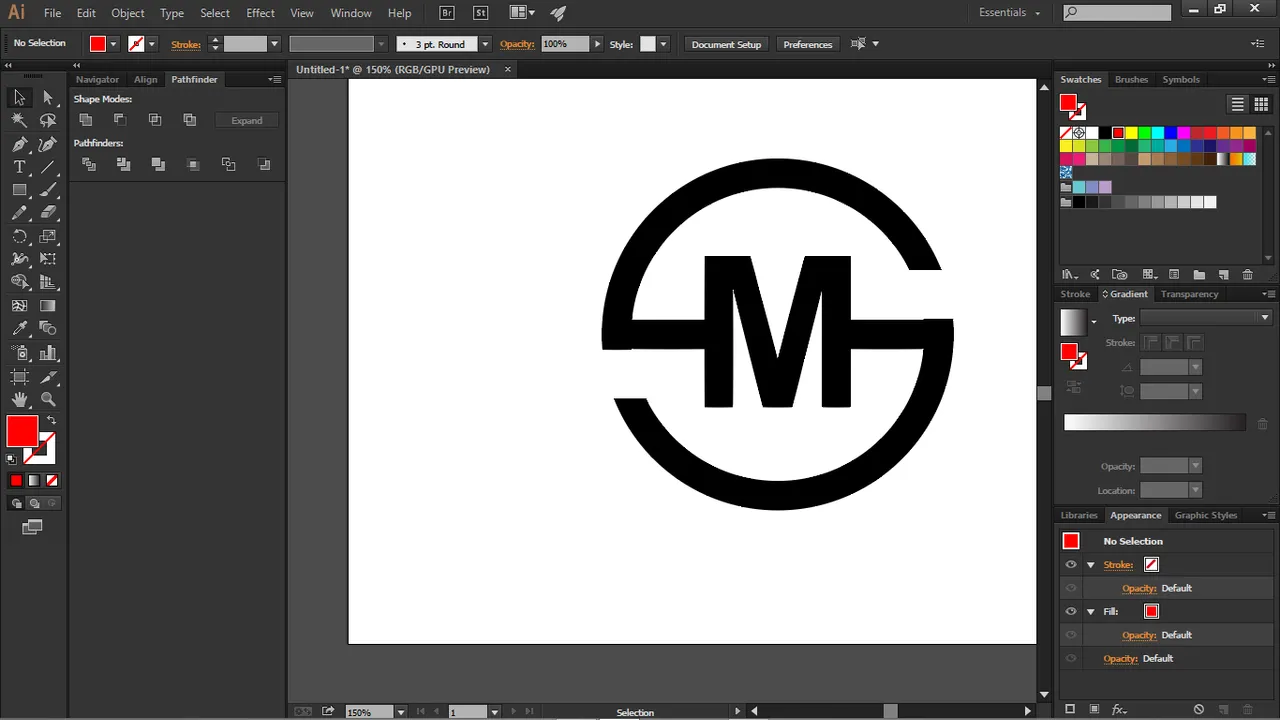Viewport: 1280px width, 720px height.
Task: Choose the Lasso tool
Action: [48, 120]
